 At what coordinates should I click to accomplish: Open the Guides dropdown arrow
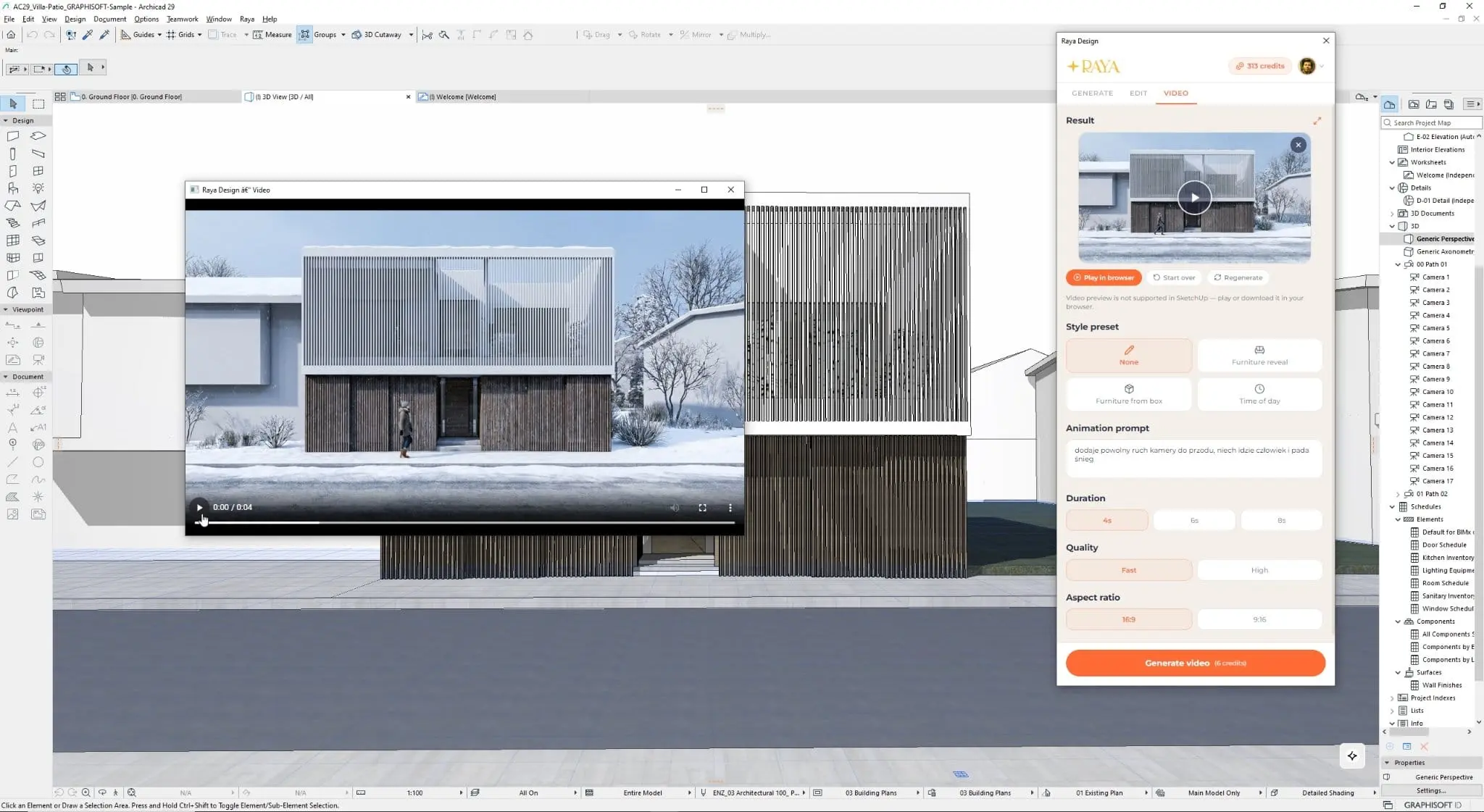coord(159,35)
